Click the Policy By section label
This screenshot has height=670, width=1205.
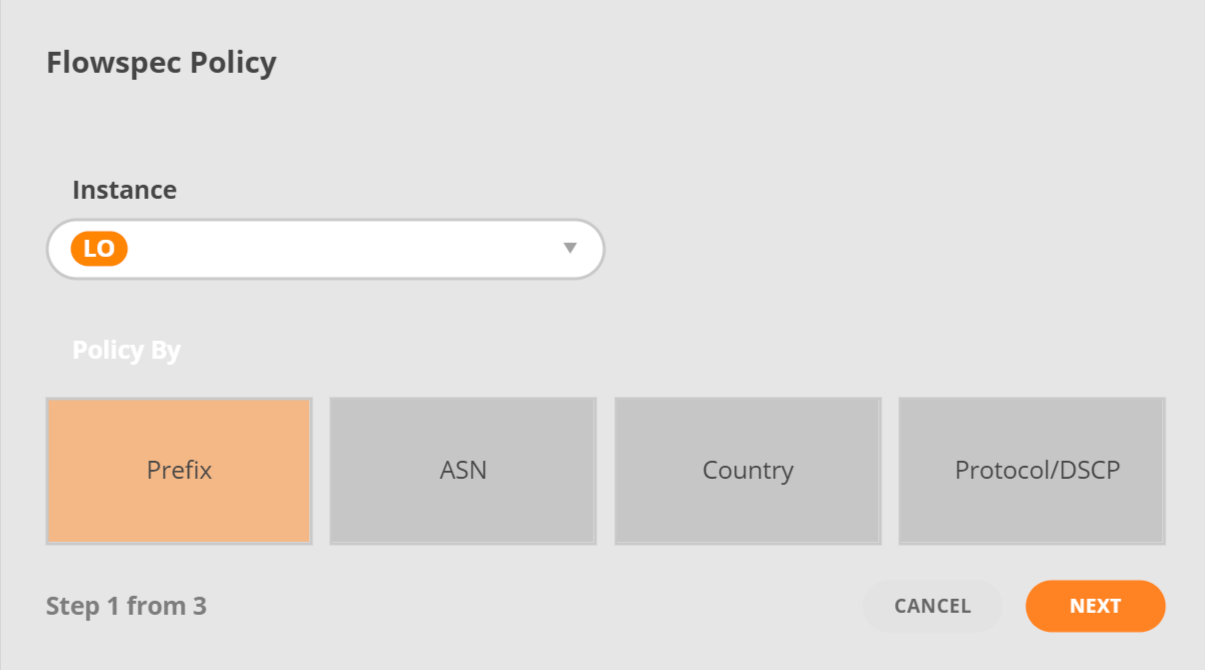126,351
